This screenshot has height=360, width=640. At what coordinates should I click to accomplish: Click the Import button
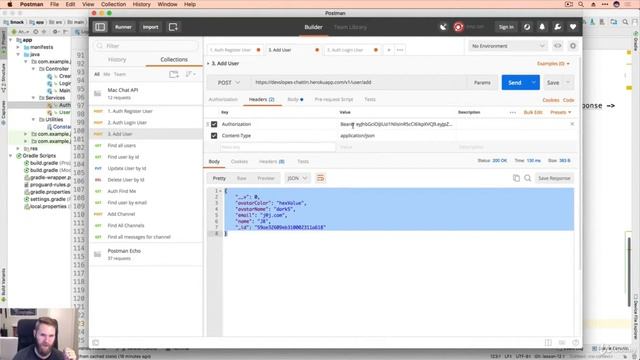(150, 27)
